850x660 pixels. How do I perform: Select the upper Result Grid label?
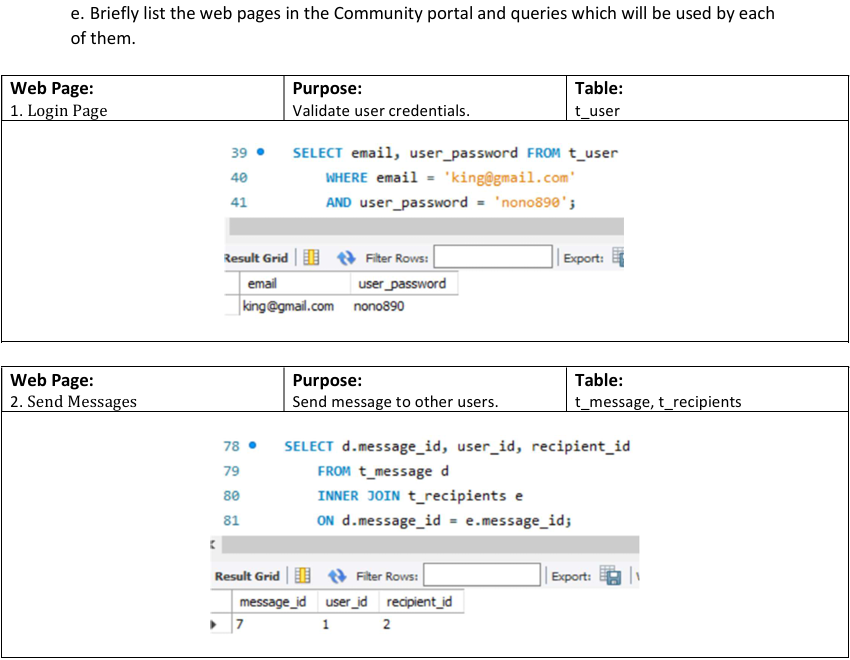click(x=256, y=258)
